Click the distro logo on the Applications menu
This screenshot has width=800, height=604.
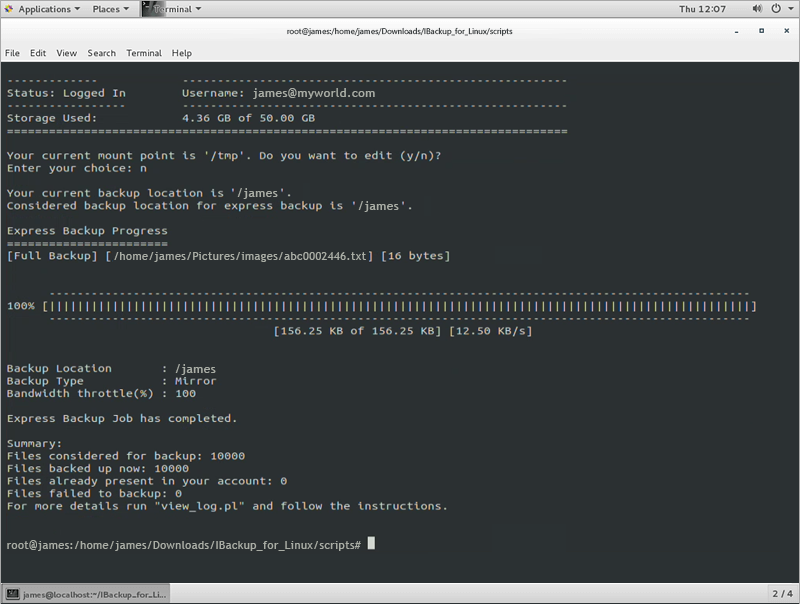pos(10,8)
